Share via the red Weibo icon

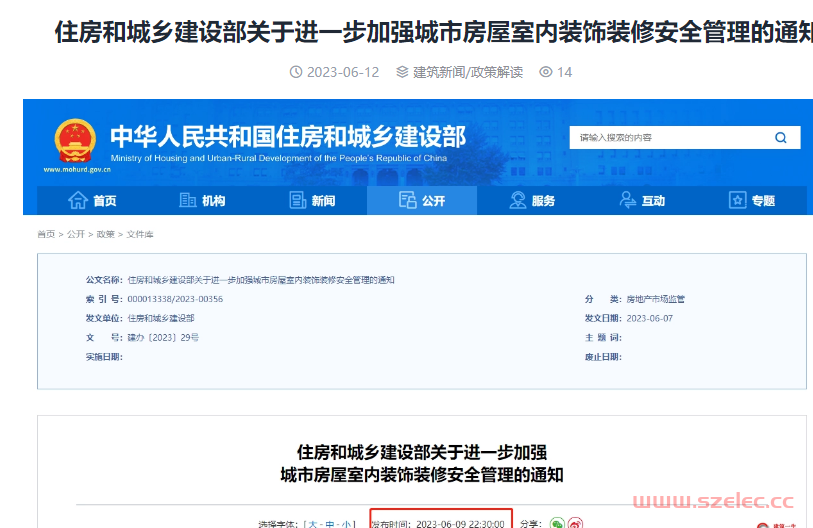point(575,523)
